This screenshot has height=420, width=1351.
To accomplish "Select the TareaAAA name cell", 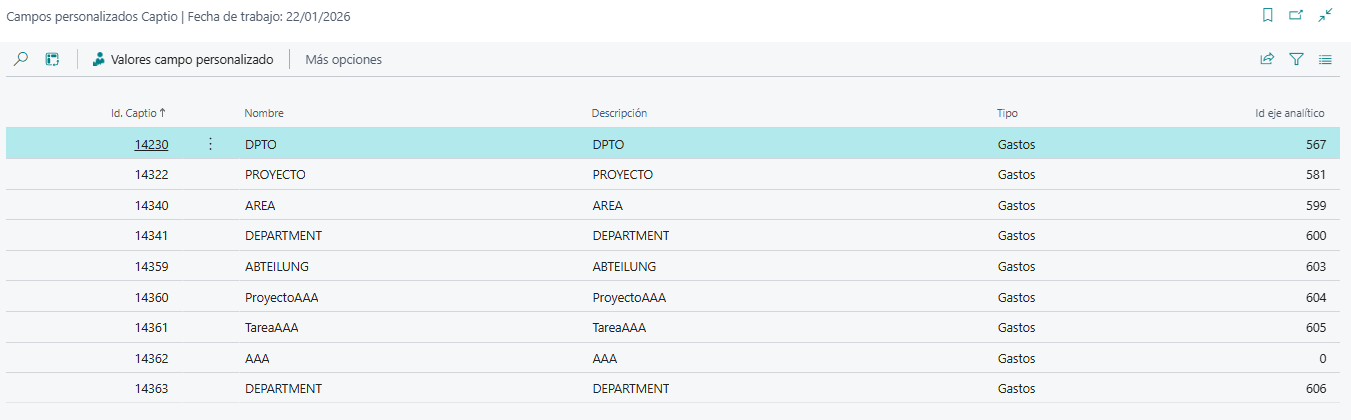I will (x=271, y=328).
